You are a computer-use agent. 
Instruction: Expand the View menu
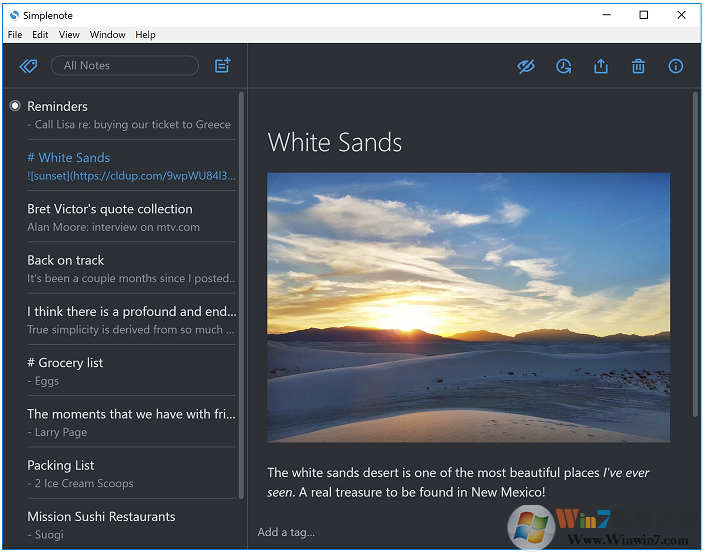pyautogui.click(x=69, y=35)
